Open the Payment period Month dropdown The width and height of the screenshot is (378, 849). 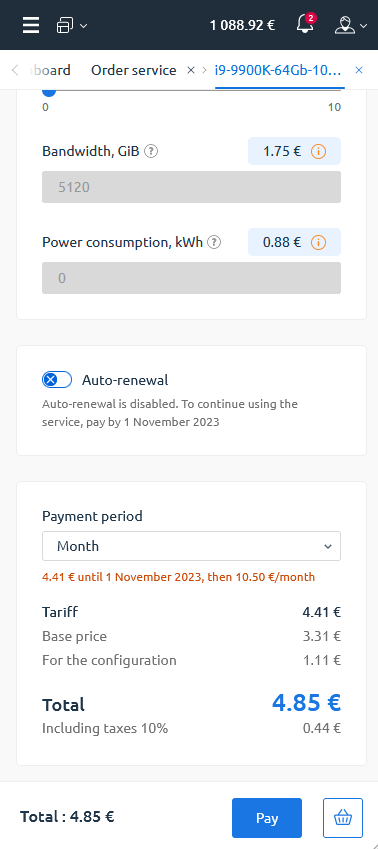[191, 546]
